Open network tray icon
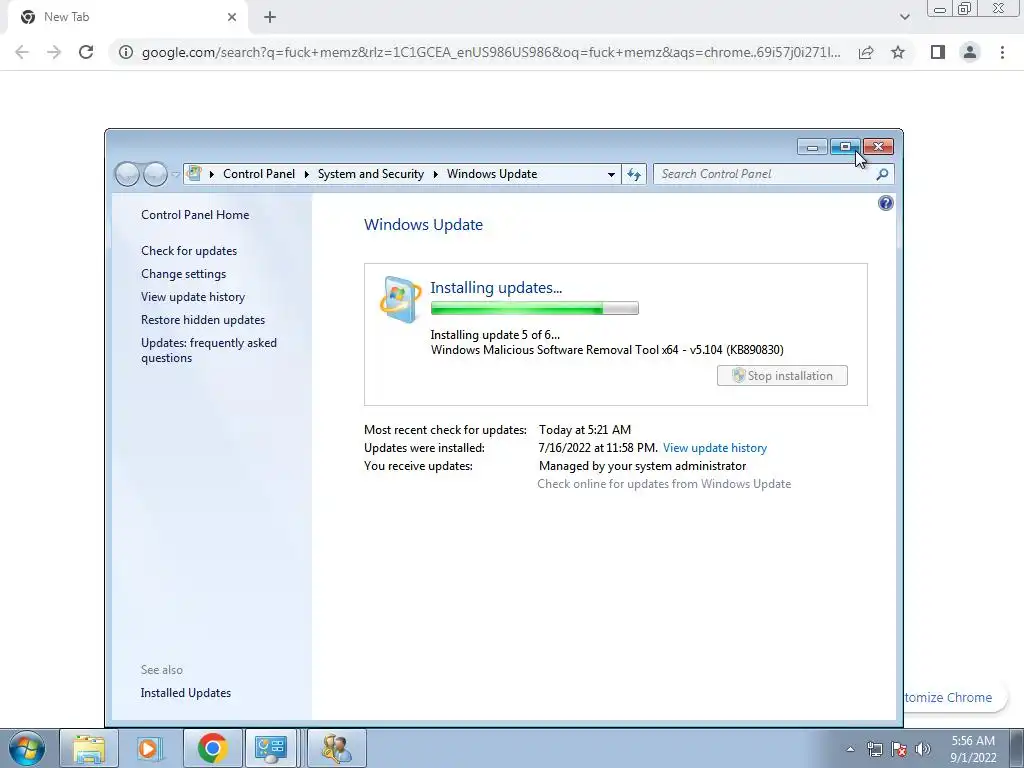 874,749
